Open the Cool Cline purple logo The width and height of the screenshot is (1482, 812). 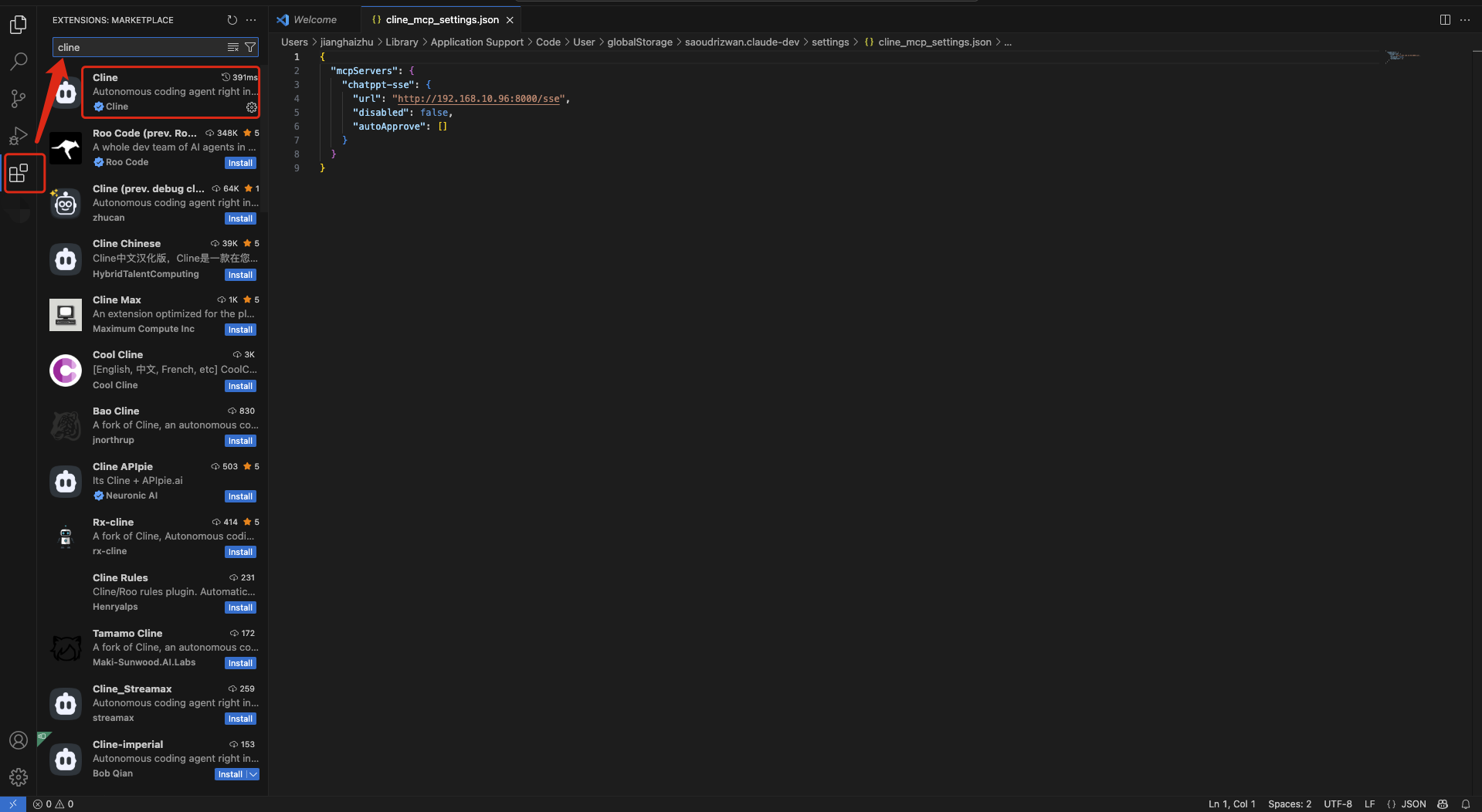pos(66,370)
